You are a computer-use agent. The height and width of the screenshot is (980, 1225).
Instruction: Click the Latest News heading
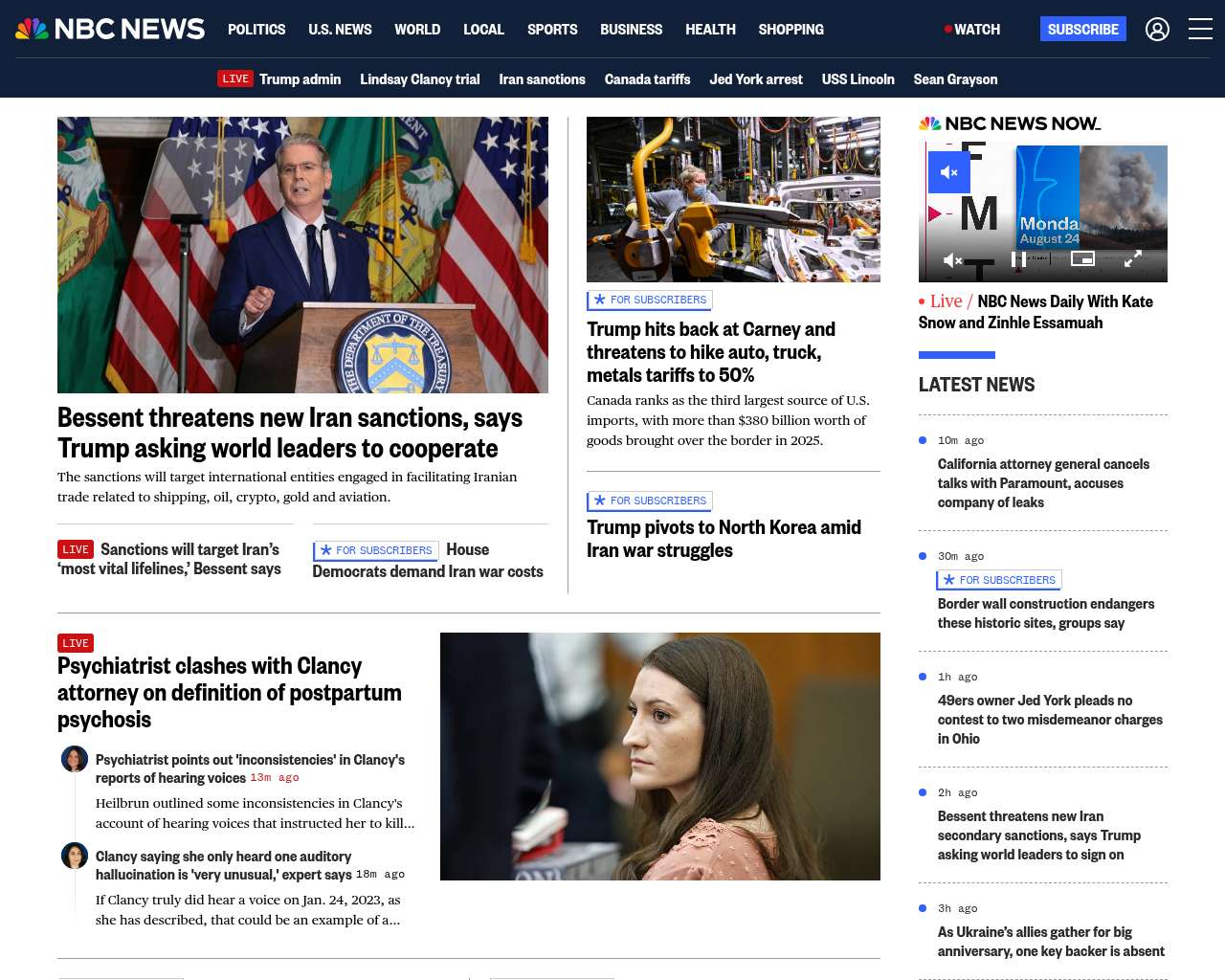tap(976, 385)
